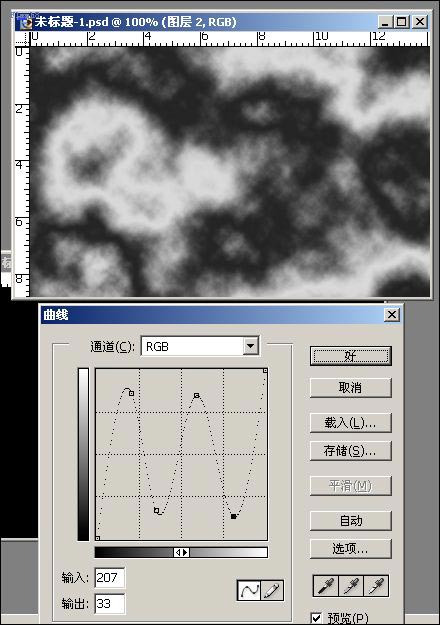Select the white point eyedropper
This screenshot has height=625, width=440.
click(376, 586)
